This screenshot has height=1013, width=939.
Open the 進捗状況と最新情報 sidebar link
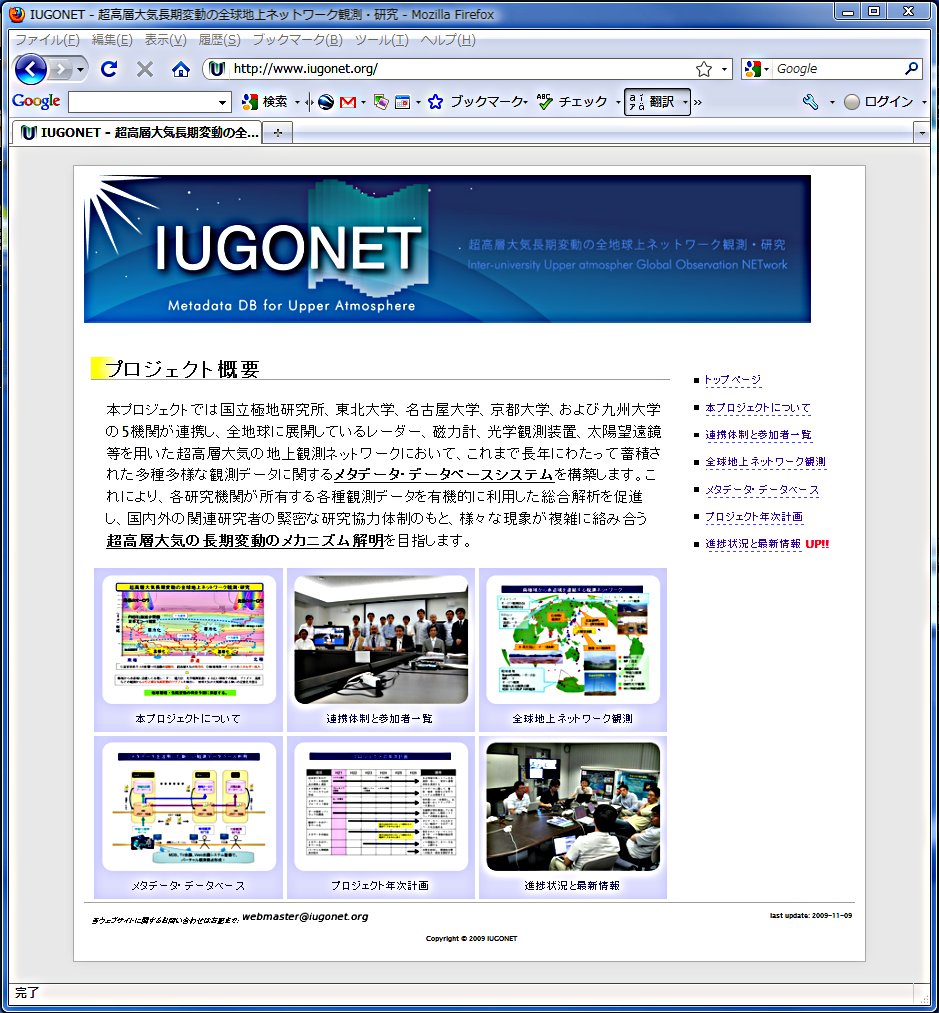(x=753, y=544)
